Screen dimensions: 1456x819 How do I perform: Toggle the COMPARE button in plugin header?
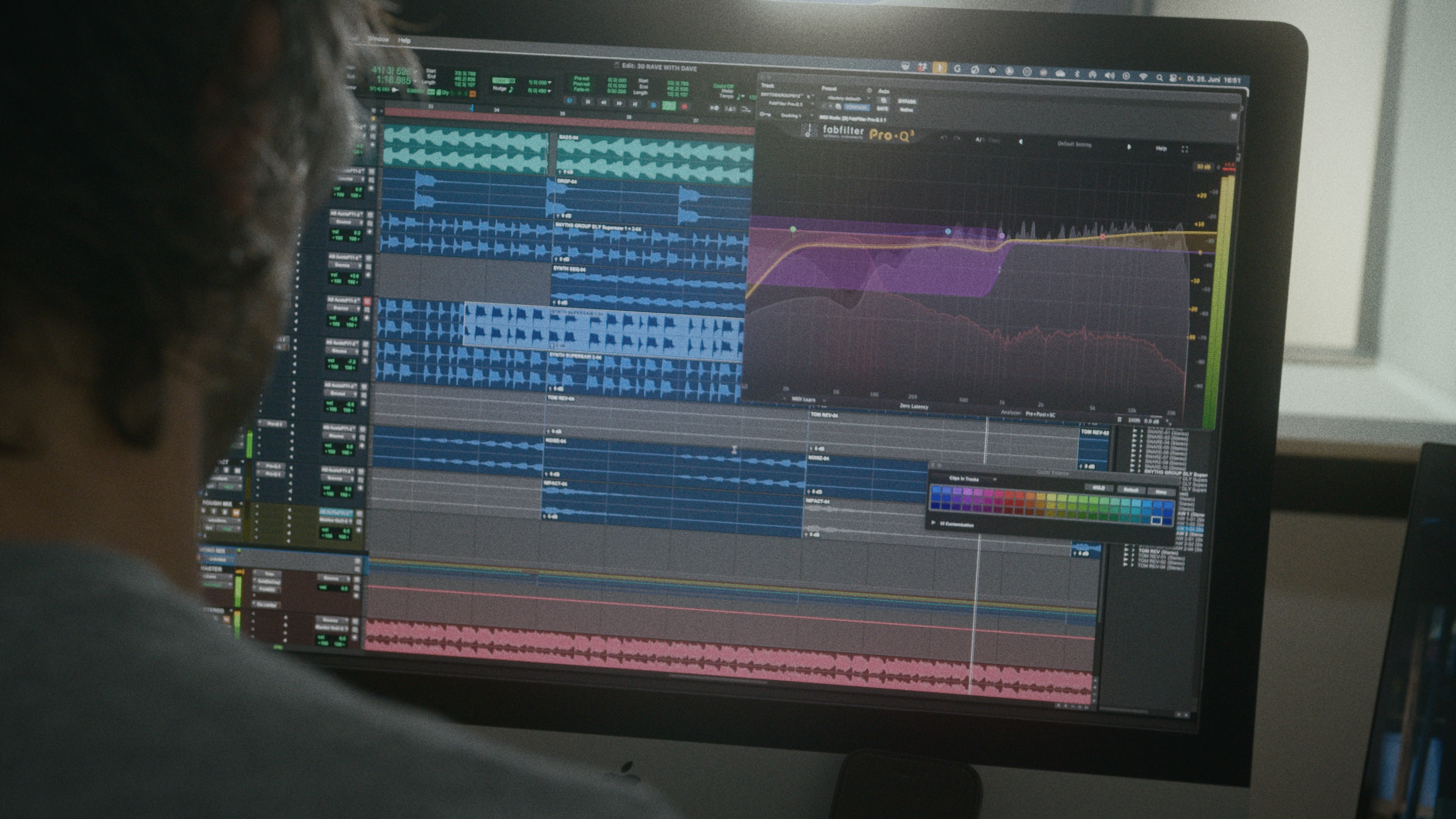pyautogui.click(x=857, y=107)
